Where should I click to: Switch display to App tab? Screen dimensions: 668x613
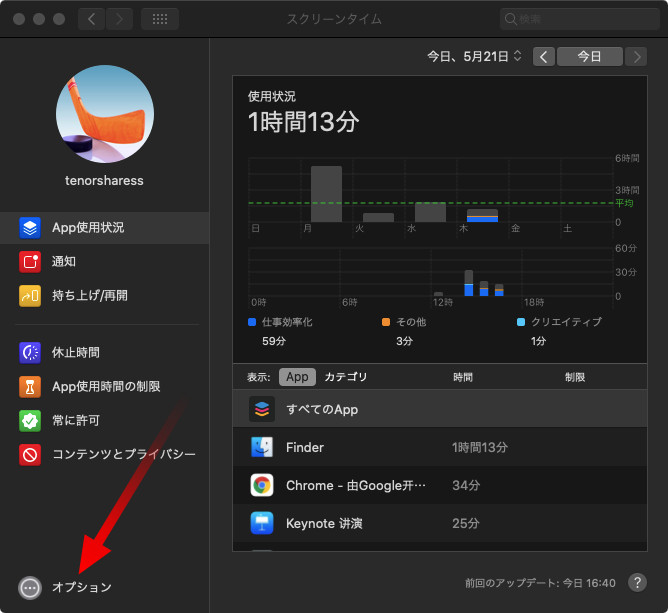click(x=297, y=377)
